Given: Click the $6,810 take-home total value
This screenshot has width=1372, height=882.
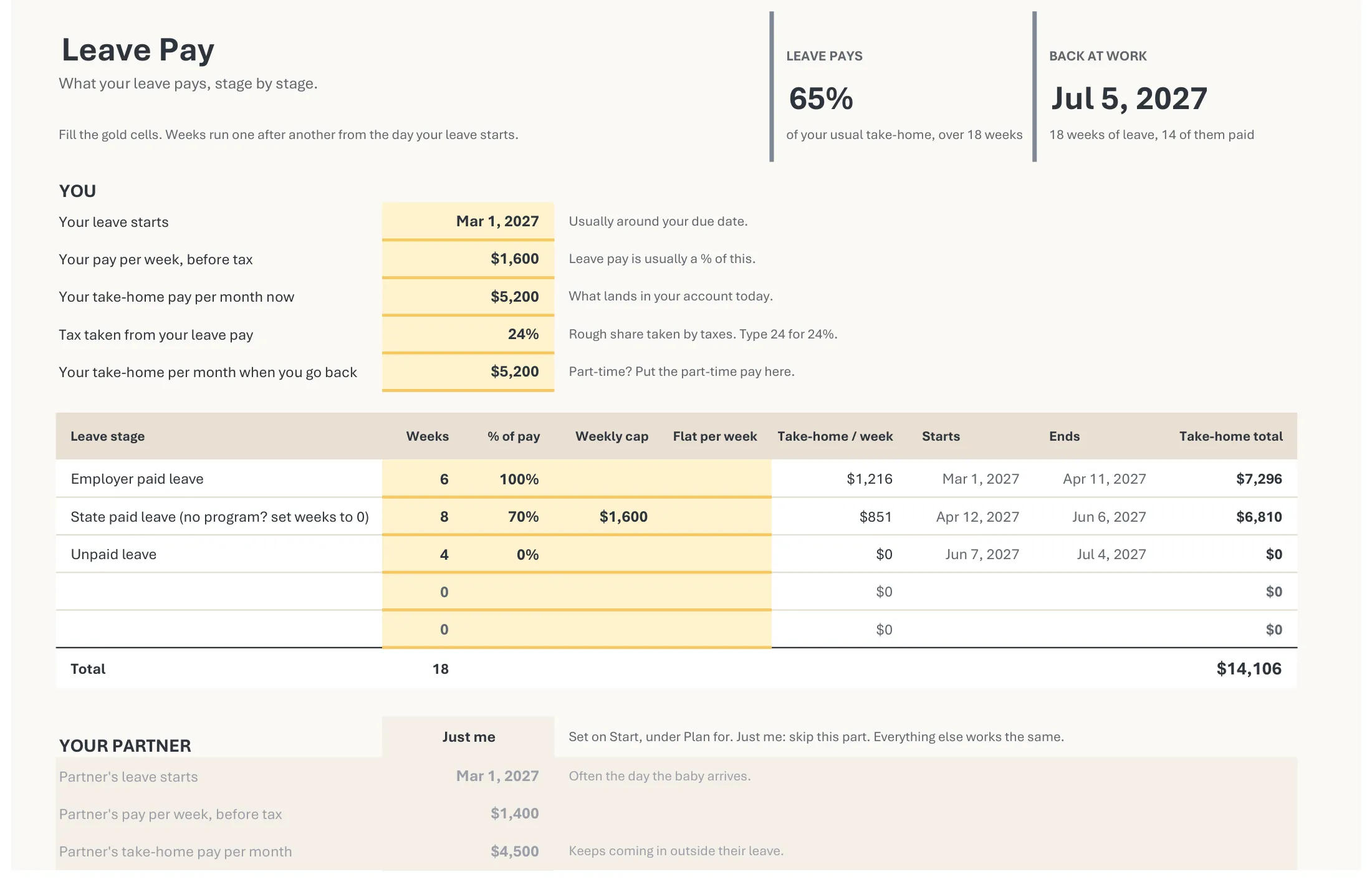Looking at the screenshot, I should (x=1259, y=517).
